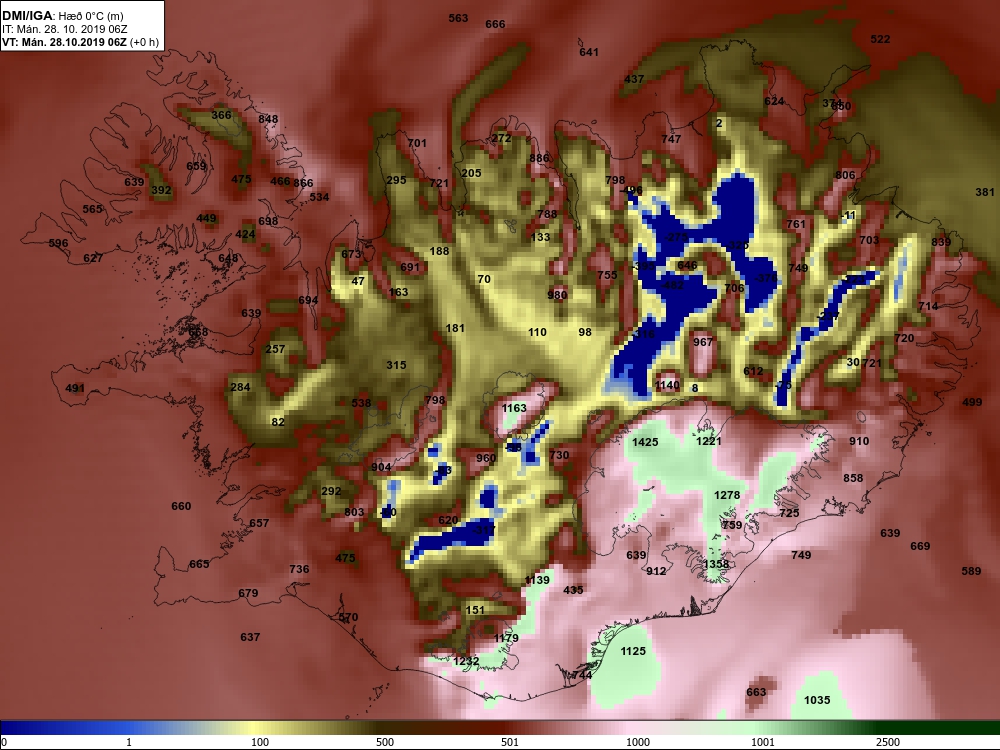
Task: Click the map value 315
Action: [396, 365]
